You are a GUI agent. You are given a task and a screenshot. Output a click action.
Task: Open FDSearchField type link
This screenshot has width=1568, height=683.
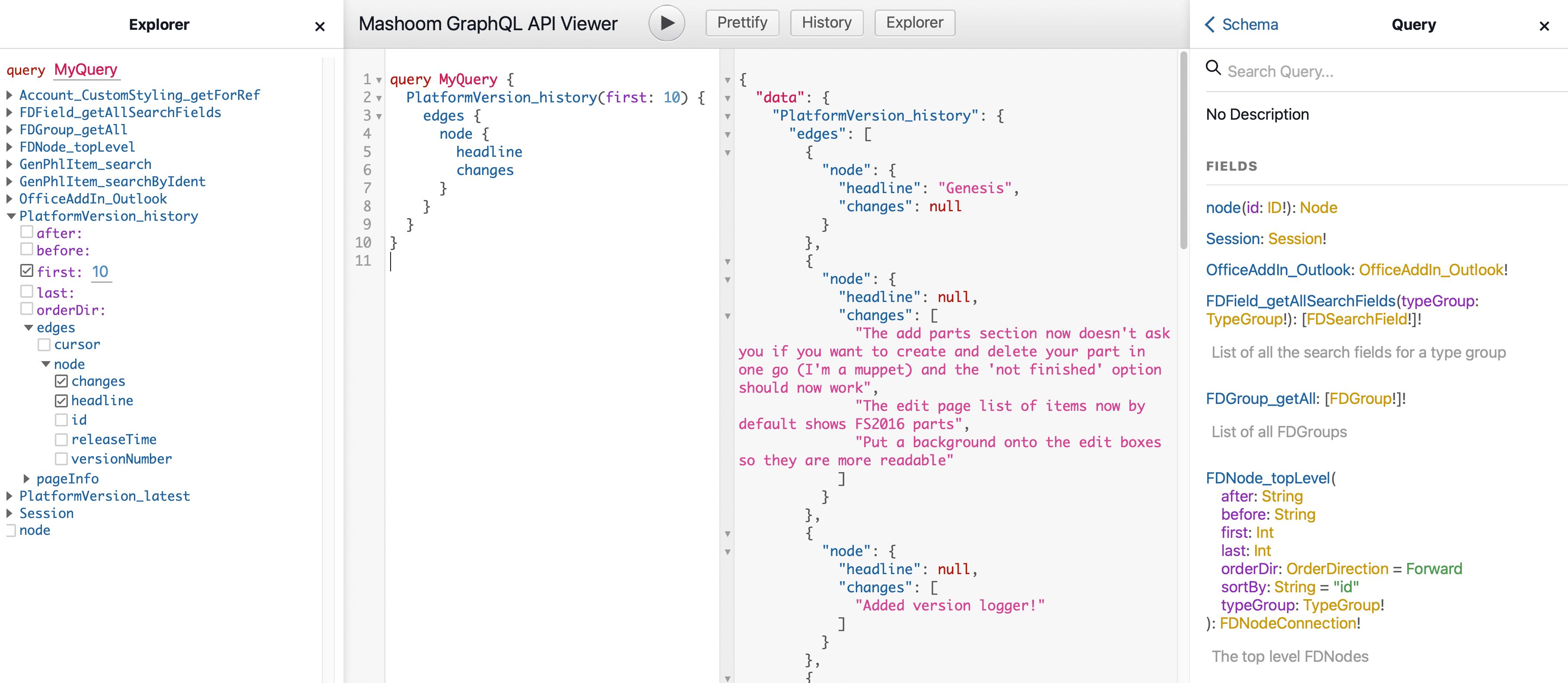[1357, 319]
